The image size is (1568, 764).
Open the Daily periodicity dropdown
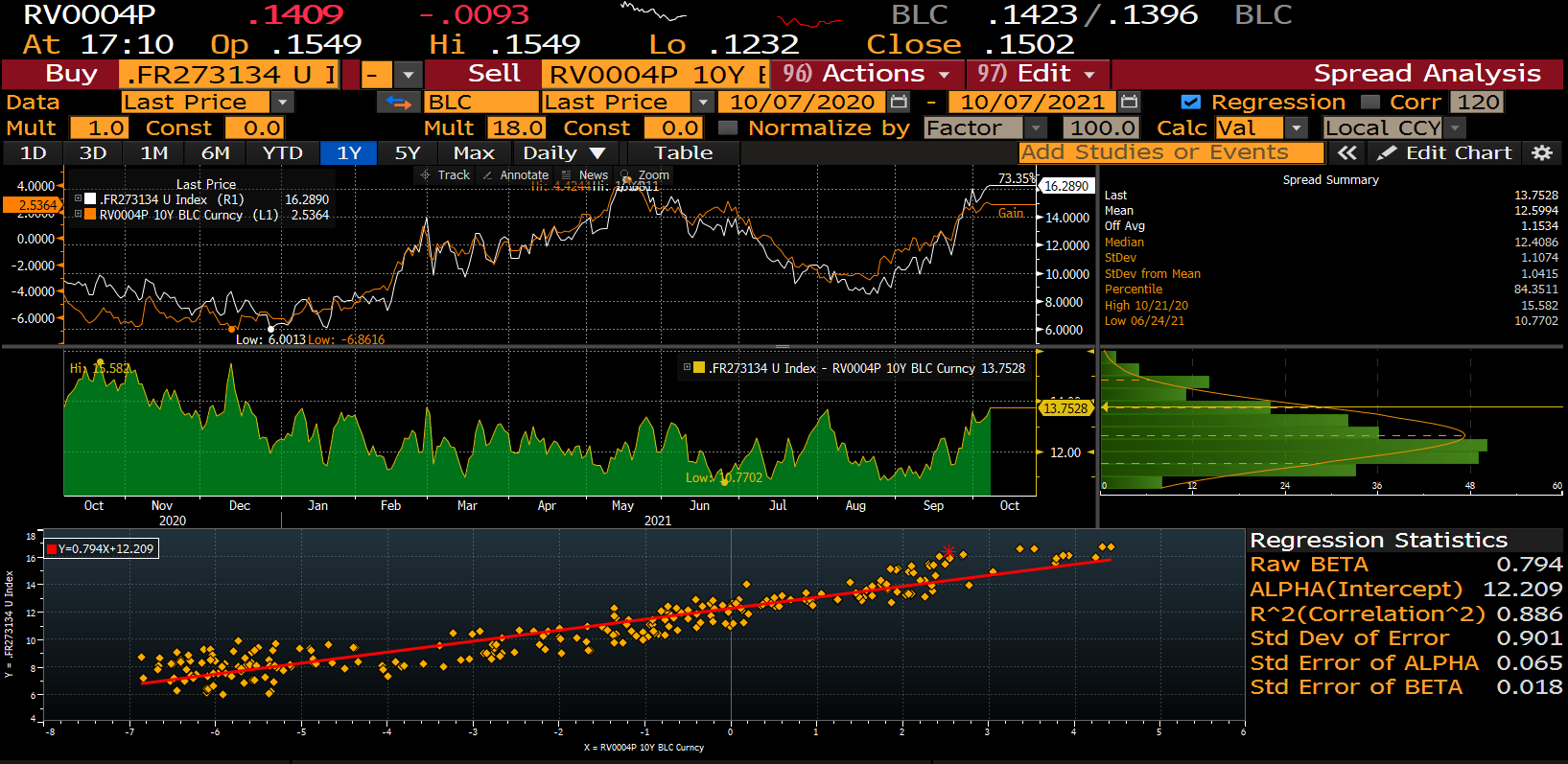[564, 152]
